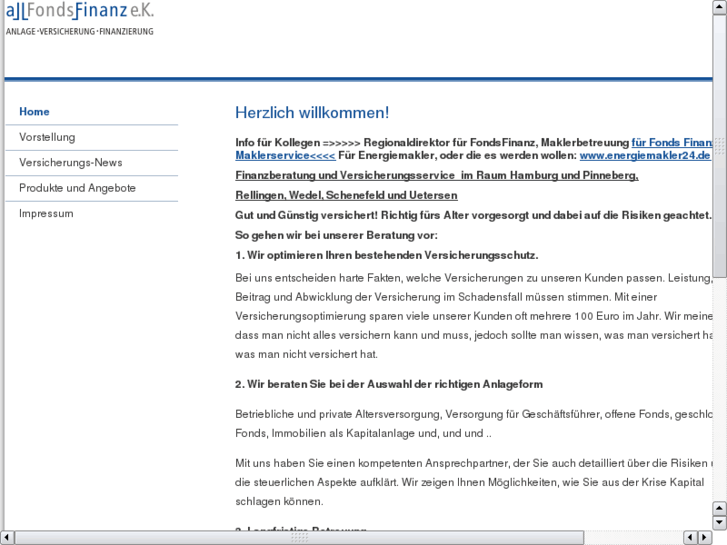Click the lower up-arrow of vertical scrollbar
727x545 pixels.
tap(719, 508)
